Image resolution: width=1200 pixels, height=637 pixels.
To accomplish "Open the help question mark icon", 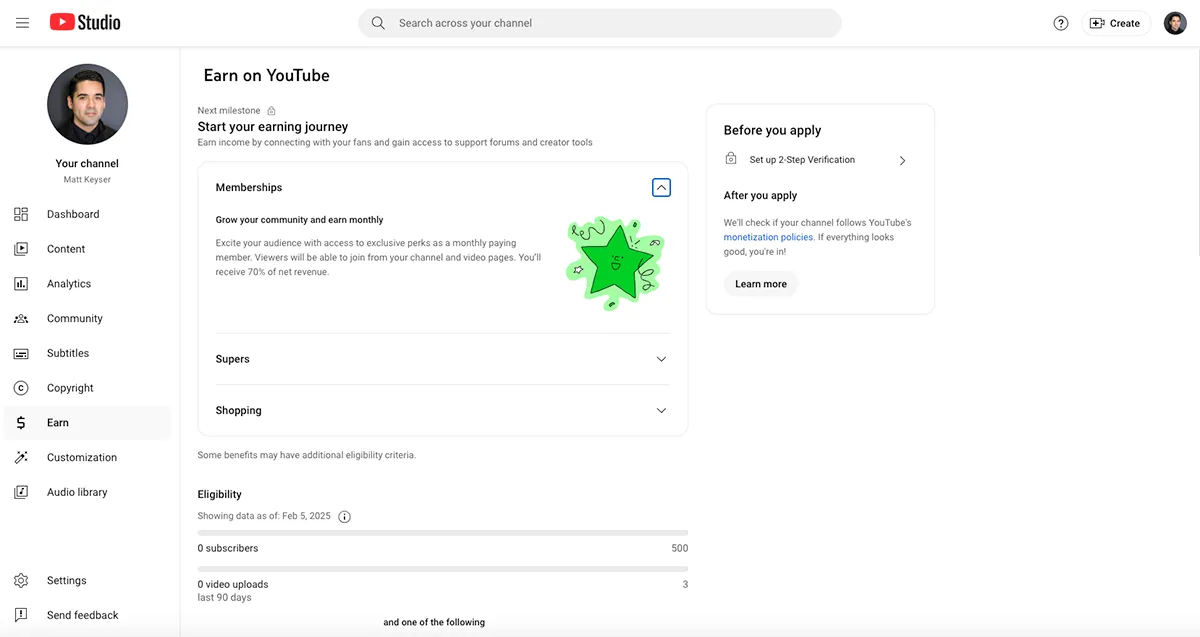I will tap(1061, 23).
